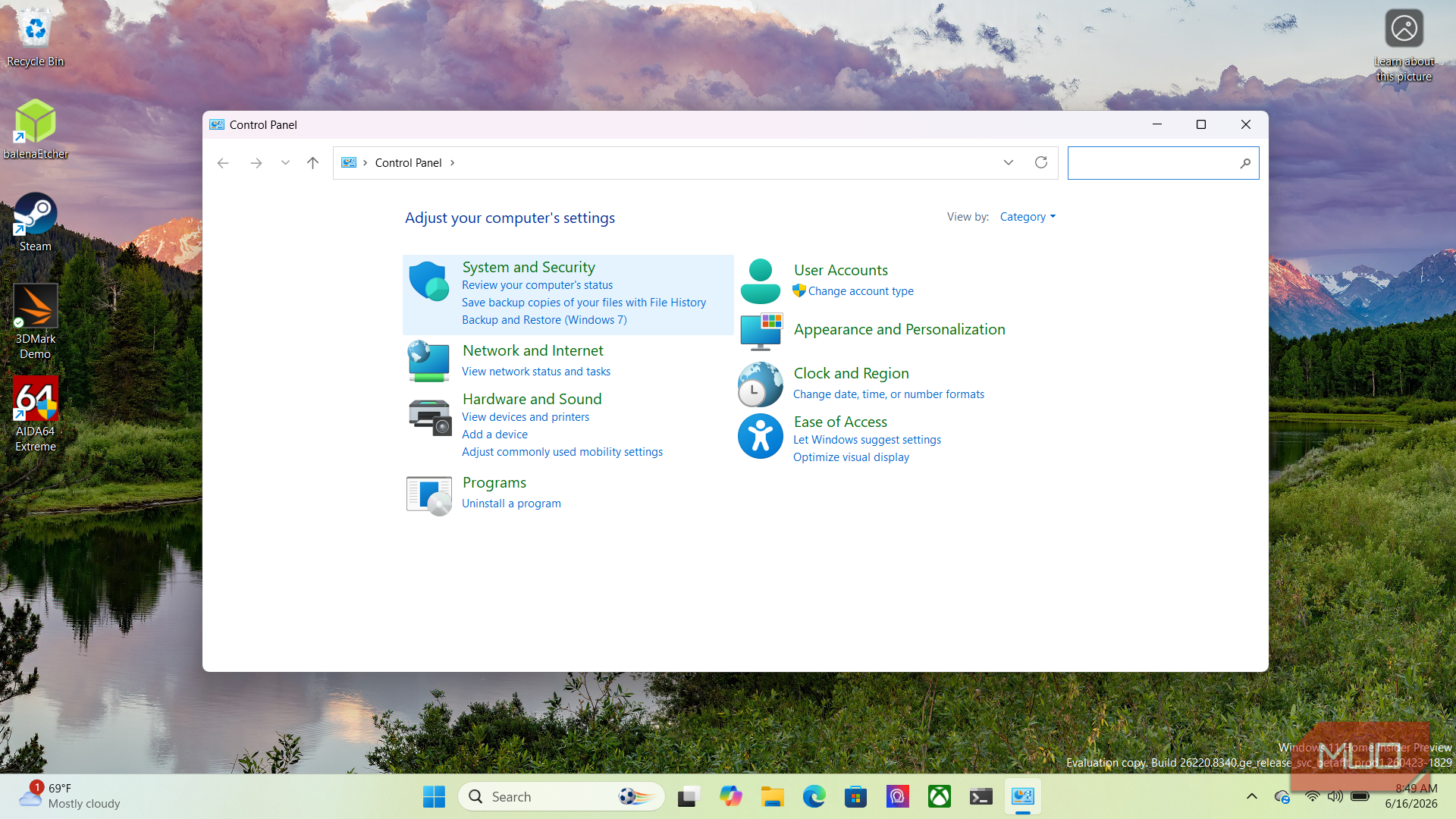Open Review your computer's status link

(537, 285)
